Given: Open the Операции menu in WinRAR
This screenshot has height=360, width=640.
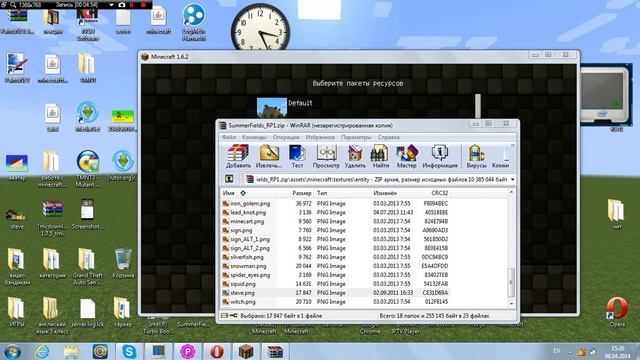Looking at the screenshot, I should pos(286,137).
